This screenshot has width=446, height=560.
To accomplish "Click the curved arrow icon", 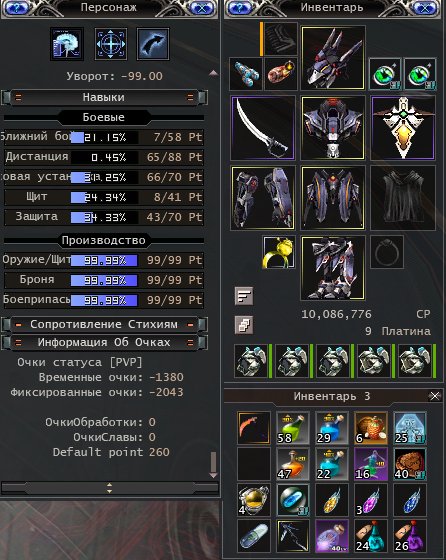I will (153, 44).
